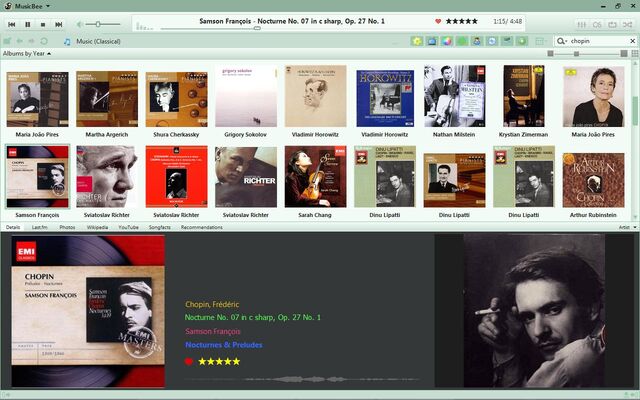Set rating with yellow stars
Screen dimensions: 640x400
tap(219, 361)
